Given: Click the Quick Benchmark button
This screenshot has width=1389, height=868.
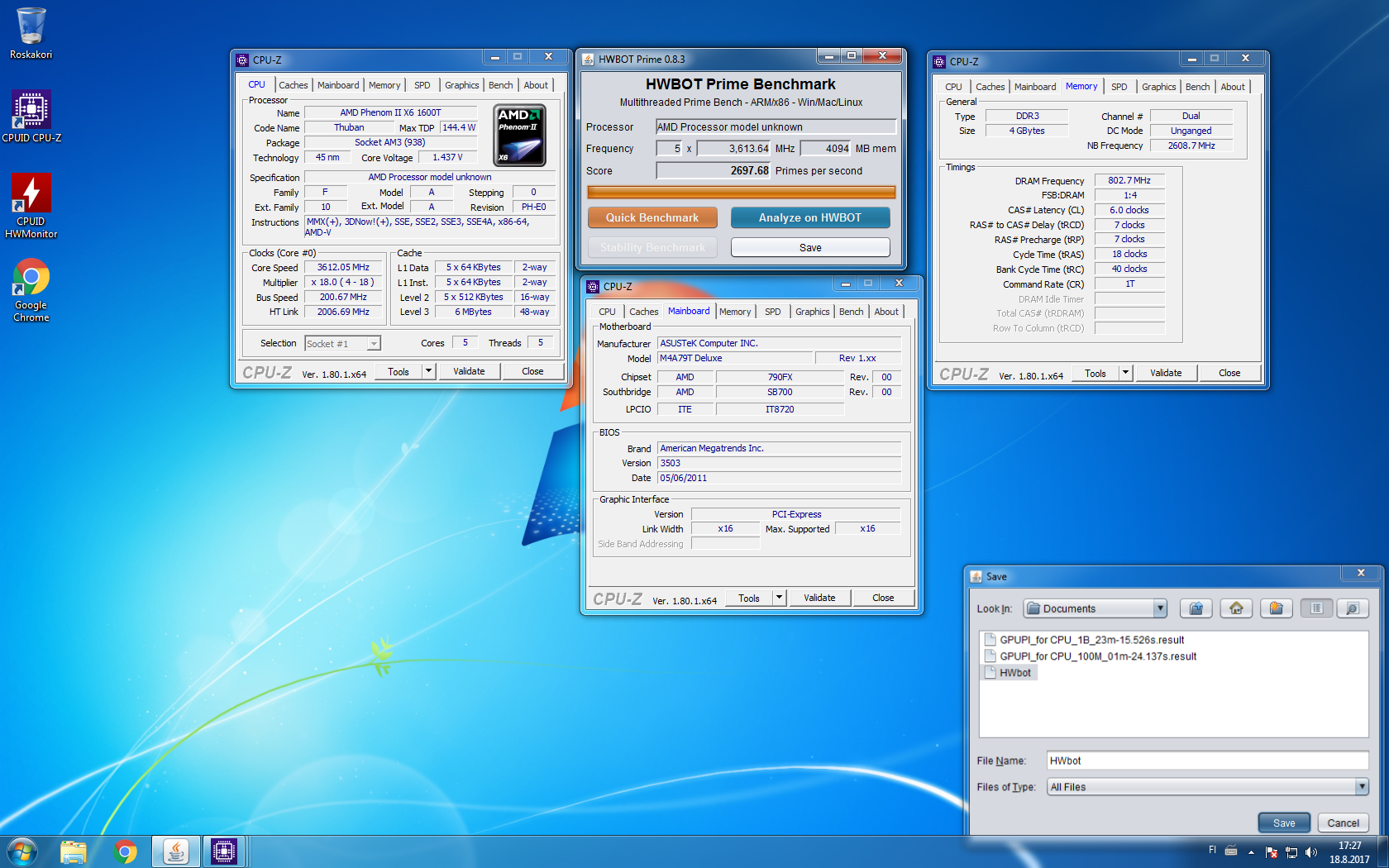Looking at the screenshot, I should click(652, 217).
